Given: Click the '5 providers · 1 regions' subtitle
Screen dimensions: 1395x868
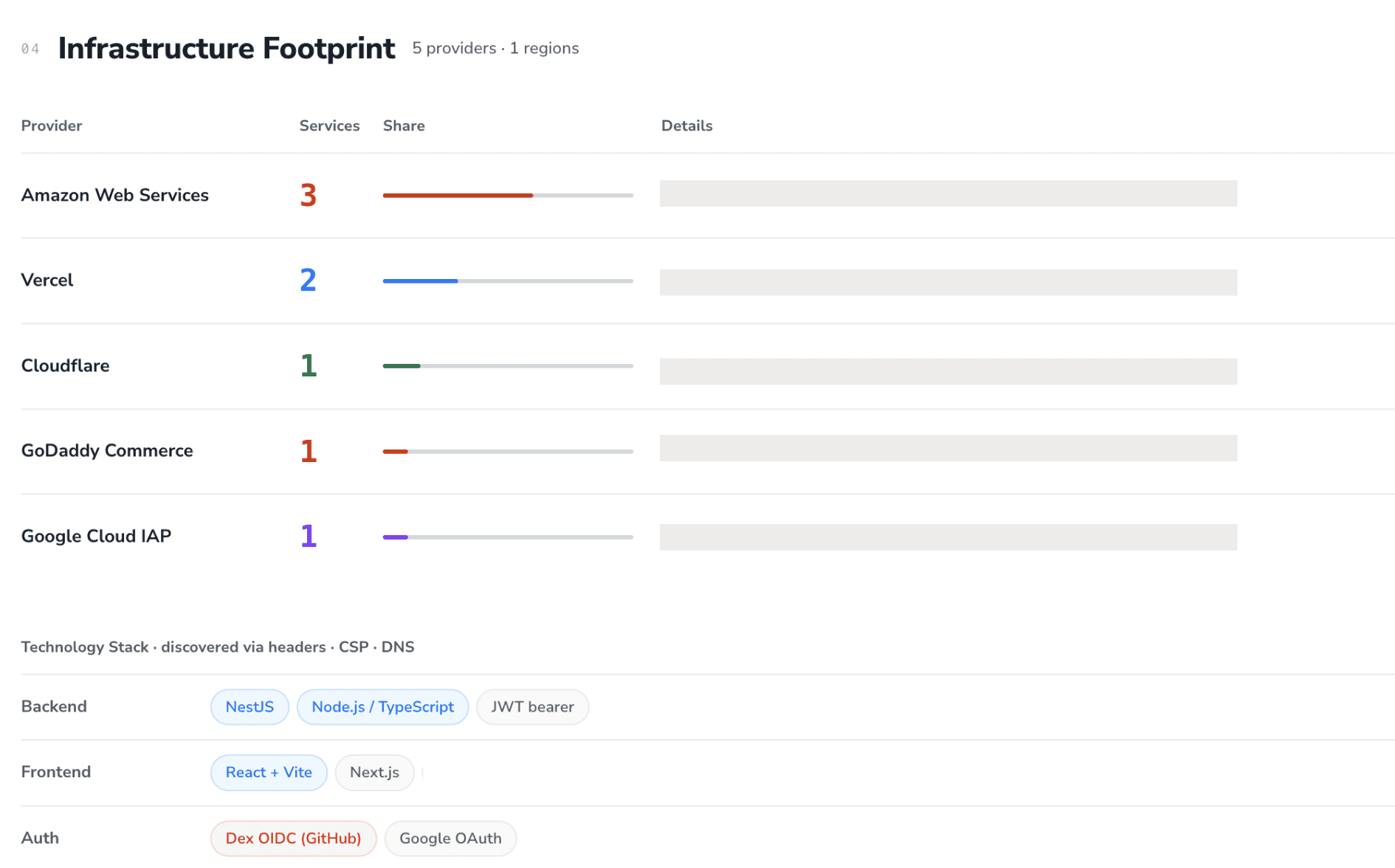Looking at the screenshot, I should [x=495, y=49].
